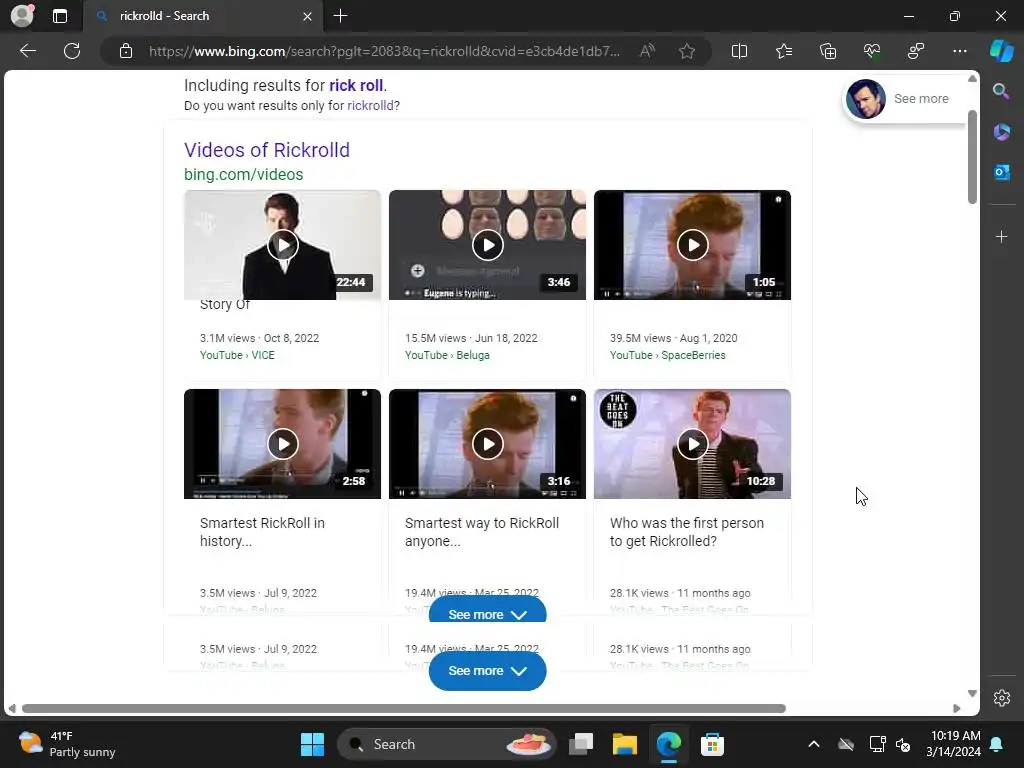Image resolution: width=1024 pixels, height=768 pixels.
Task: Play the 3:46 Beluga video
Action: (487, 245)
